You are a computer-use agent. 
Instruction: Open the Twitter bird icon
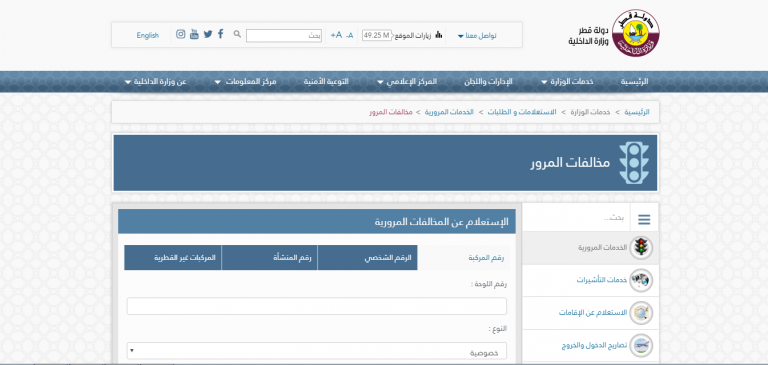(x=208, y=34)
